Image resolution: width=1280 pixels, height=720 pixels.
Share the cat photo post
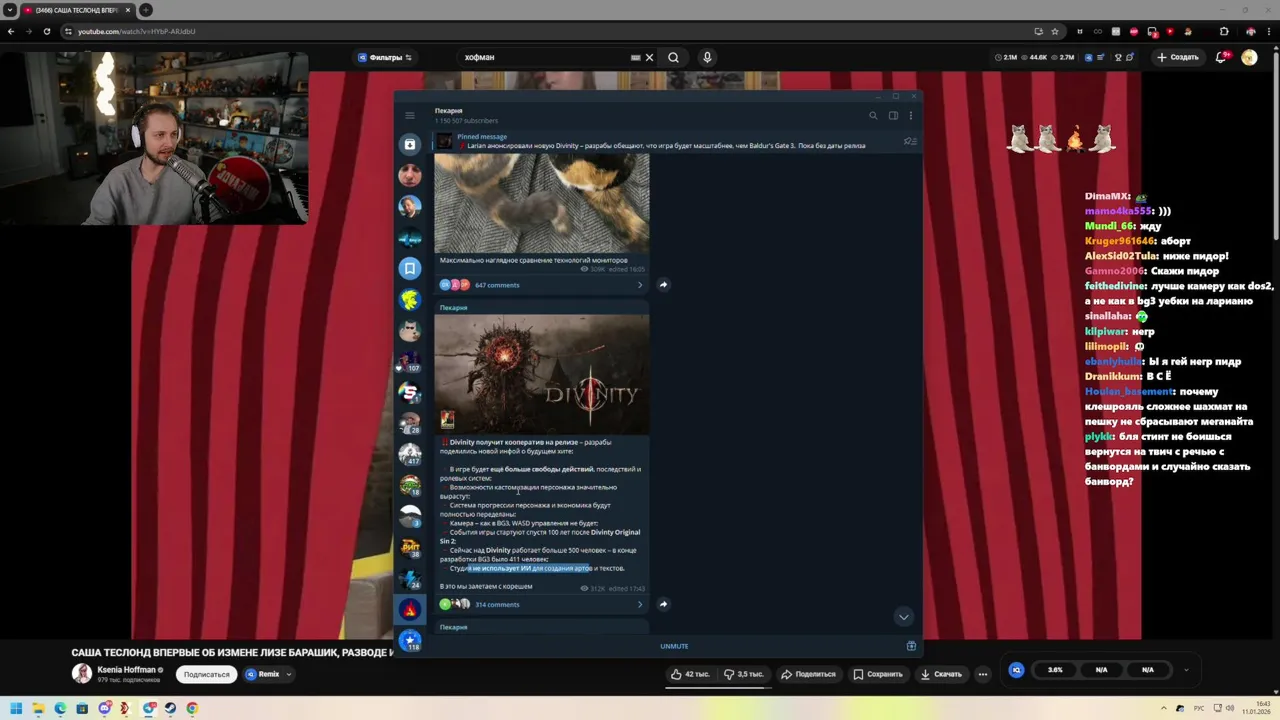point(663,285)
